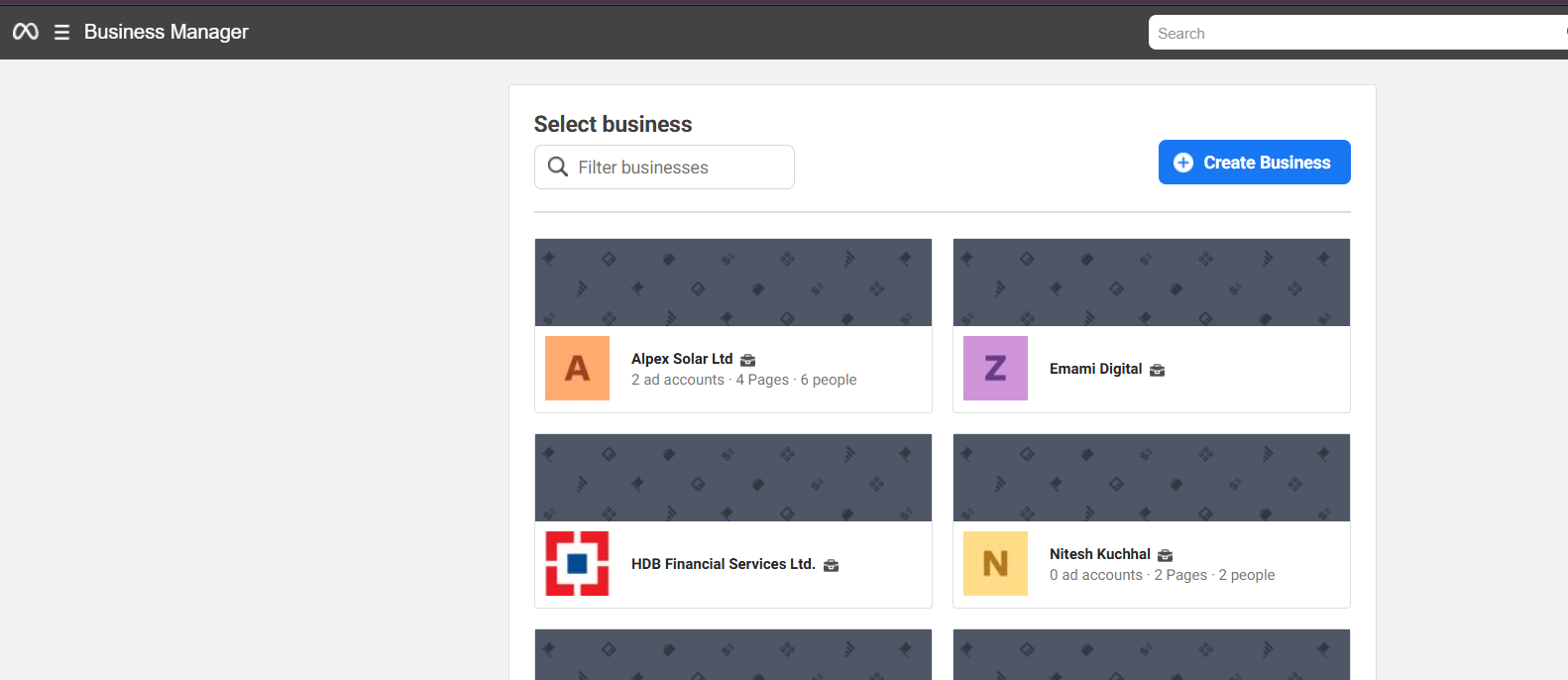1568x680 pixels.
Task: Click the HDB Financial Services logo
Action: pos(577,563)
